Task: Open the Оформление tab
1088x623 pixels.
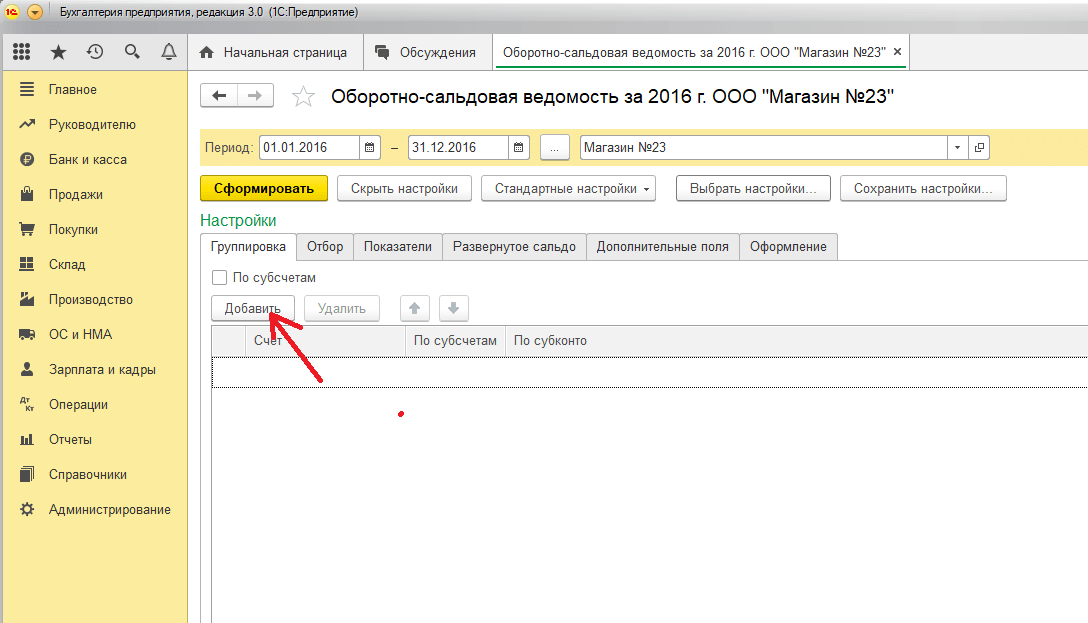Action: pos(788,247)
